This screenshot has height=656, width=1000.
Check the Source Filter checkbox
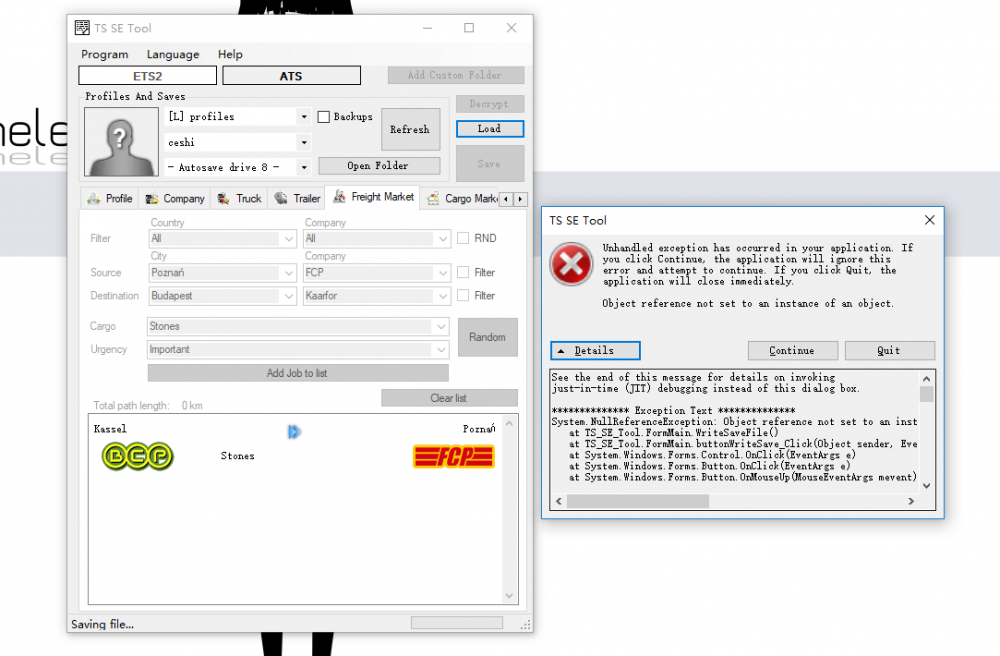click(x=463, y=272)
